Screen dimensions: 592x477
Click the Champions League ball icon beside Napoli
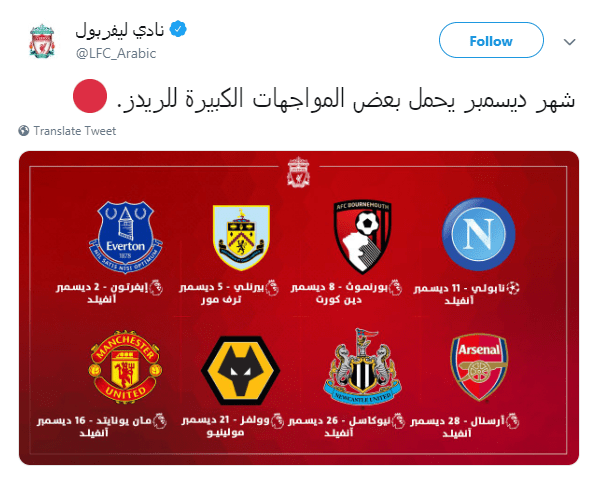tap(513, 288)
